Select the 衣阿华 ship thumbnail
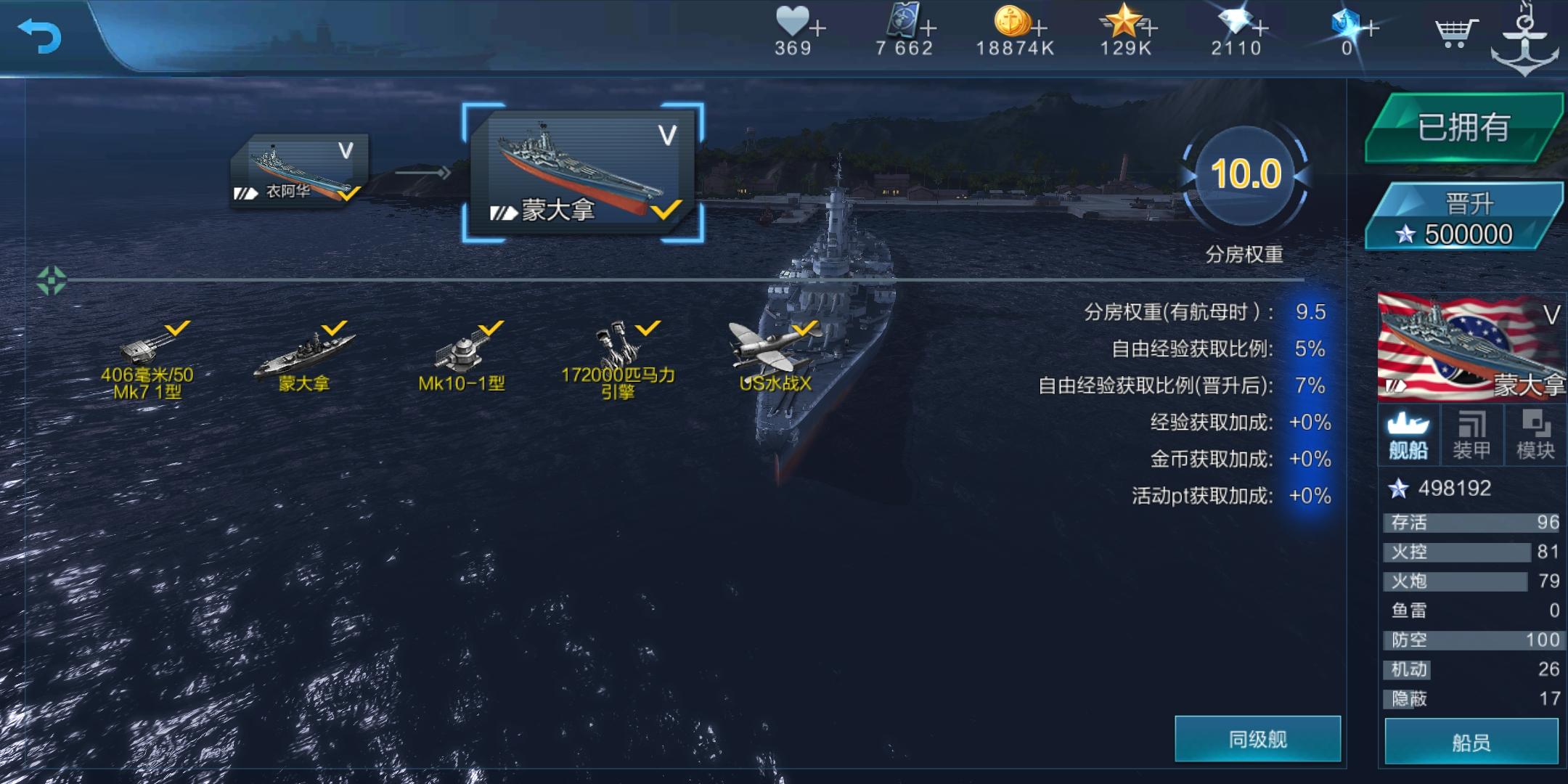 pos(299,171)
